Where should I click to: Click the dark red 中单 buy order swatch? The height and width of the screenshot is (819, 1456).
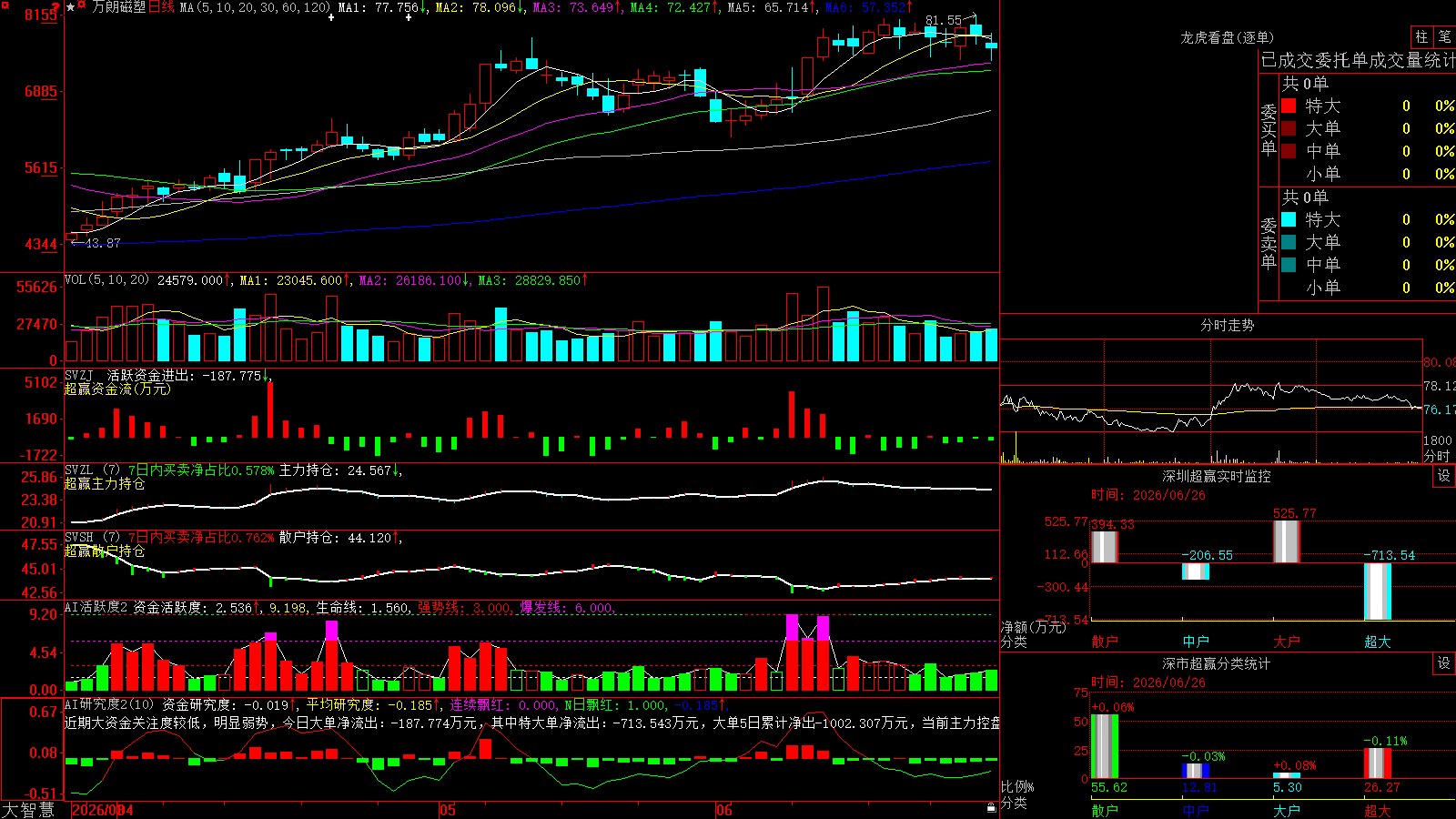1289,151
